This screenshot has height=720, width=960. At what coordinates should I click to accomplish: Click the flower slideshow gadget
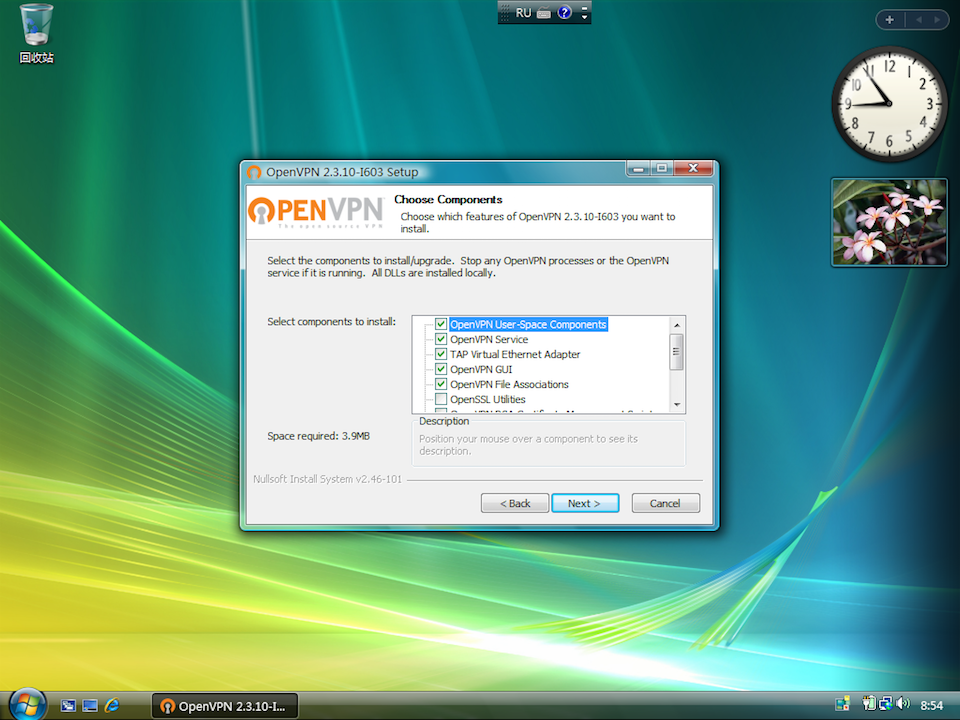point(889,222)
